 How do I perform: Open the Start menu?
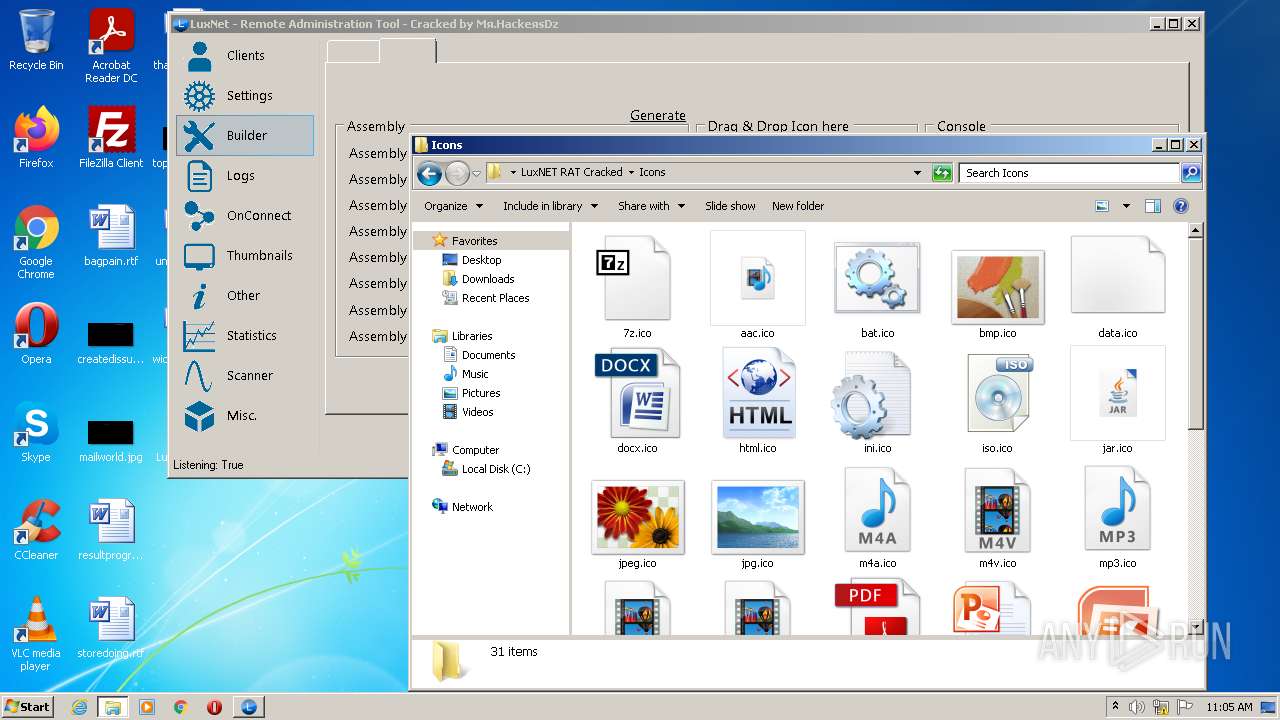[x=28, y=707]
